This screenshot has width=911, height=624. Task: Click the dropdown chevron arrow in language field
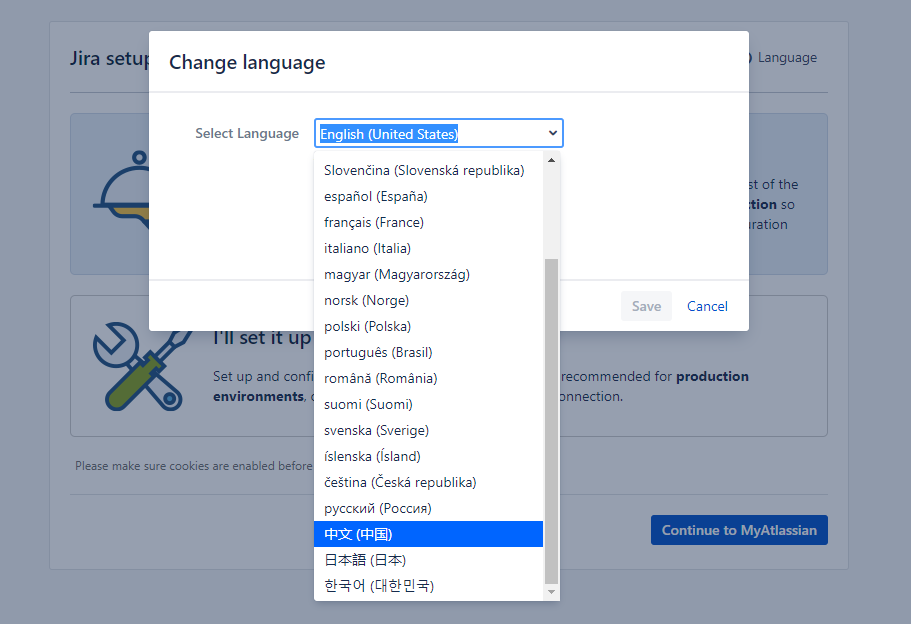(x=553, y=133)
